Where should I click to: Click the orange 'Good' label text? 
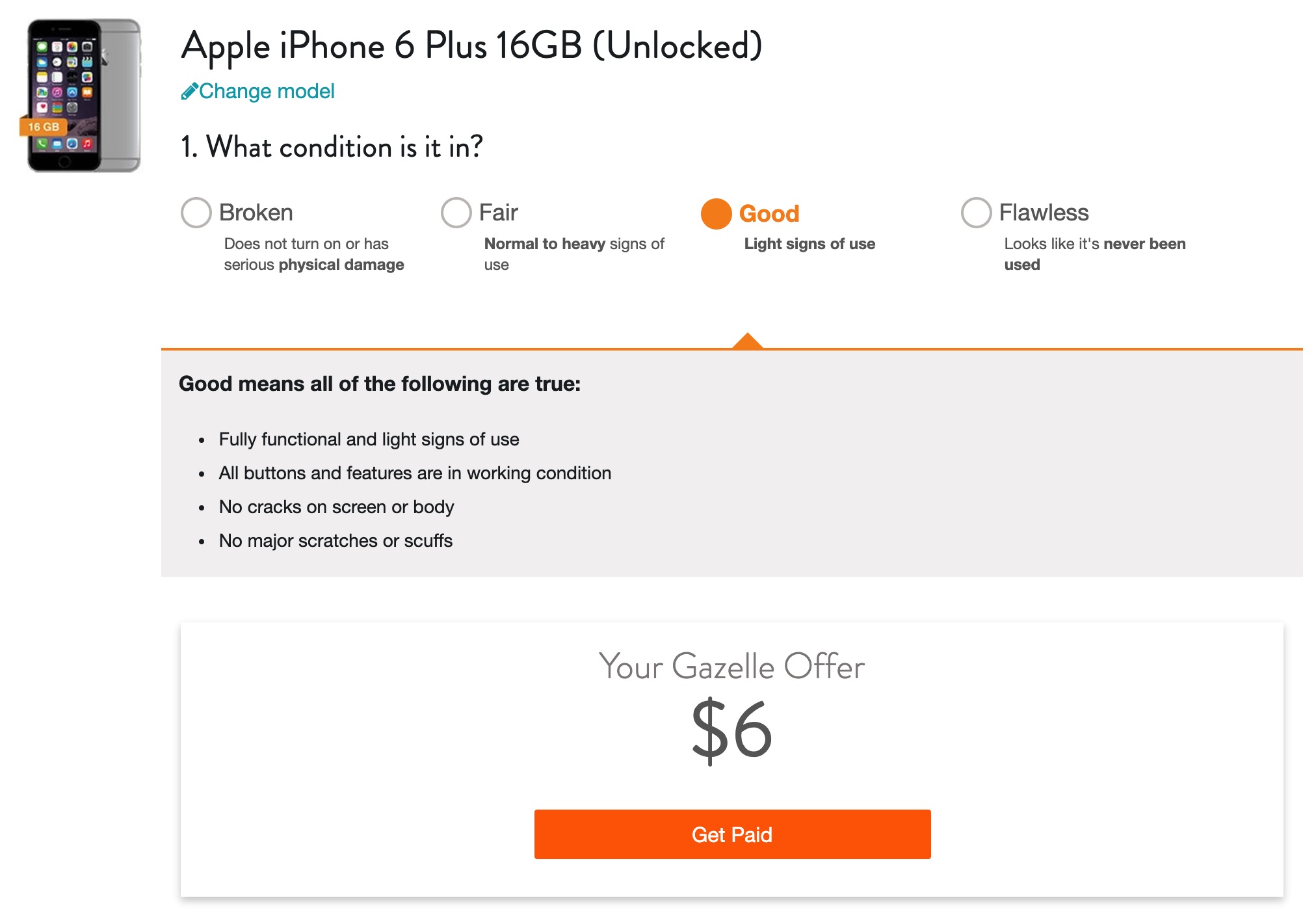point(769,214)
